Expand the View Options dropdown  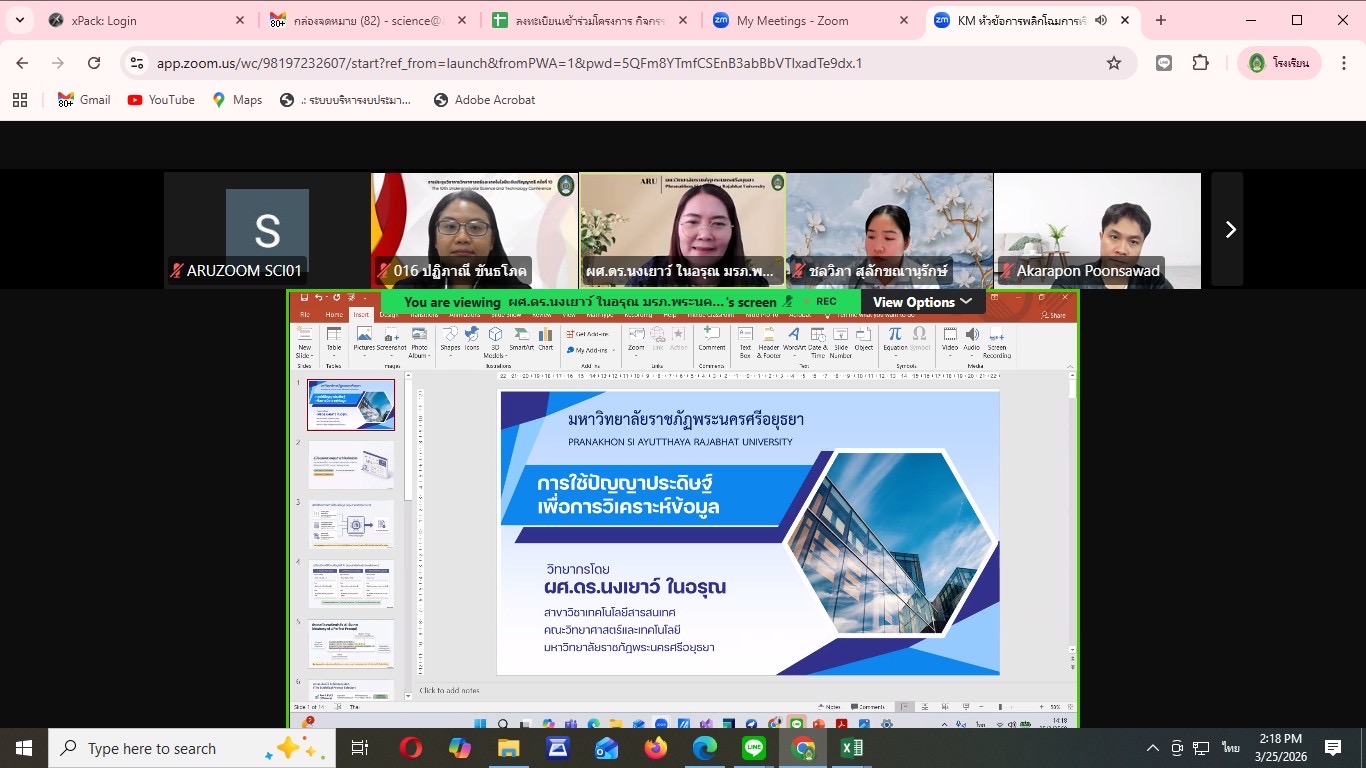[922, 302]
